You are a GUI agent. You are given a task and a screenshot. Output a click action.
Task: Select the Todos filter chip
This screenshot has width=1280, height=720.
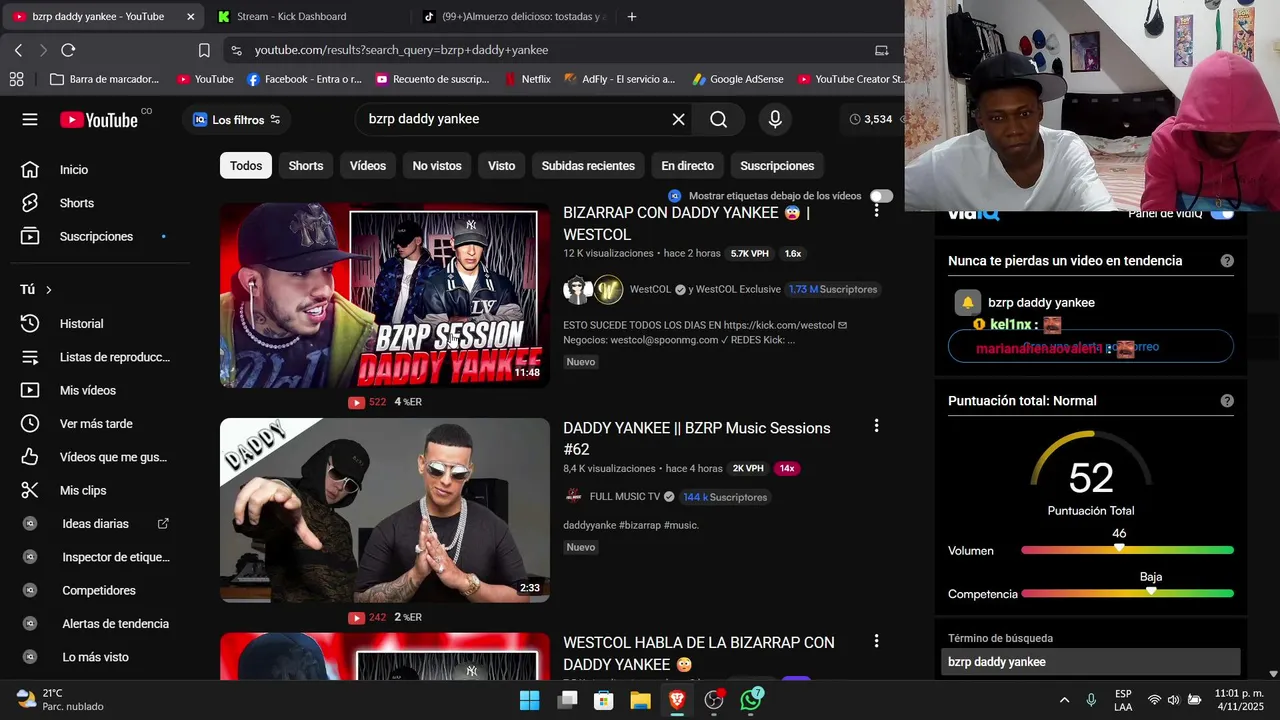(246, 166)
